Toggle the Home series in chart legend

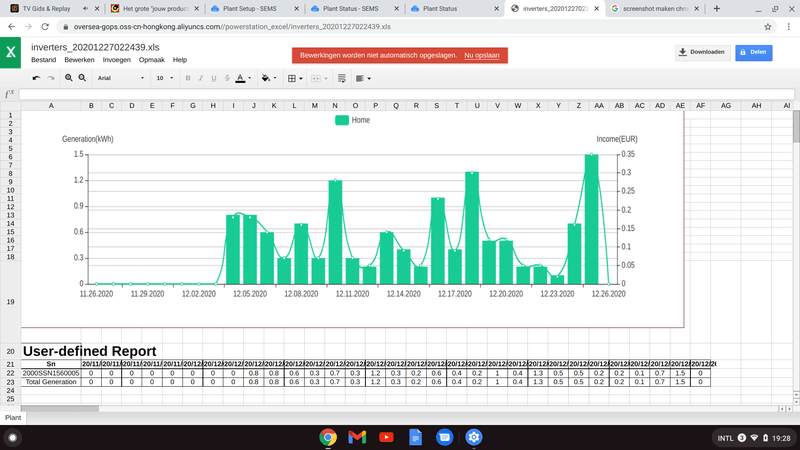coord(353,120)
